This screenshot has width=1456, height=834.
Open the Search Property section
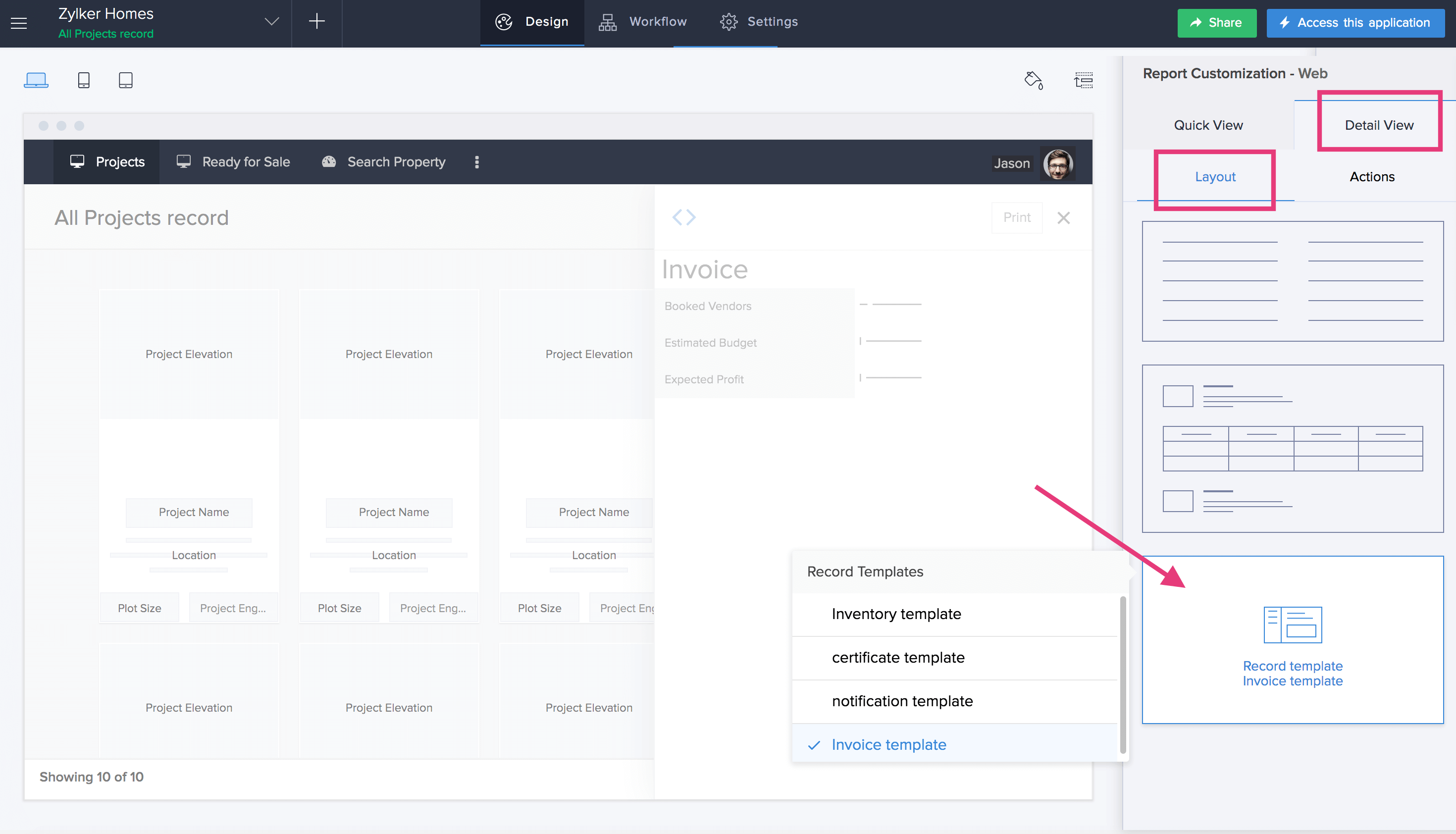(x=384, y=162)
